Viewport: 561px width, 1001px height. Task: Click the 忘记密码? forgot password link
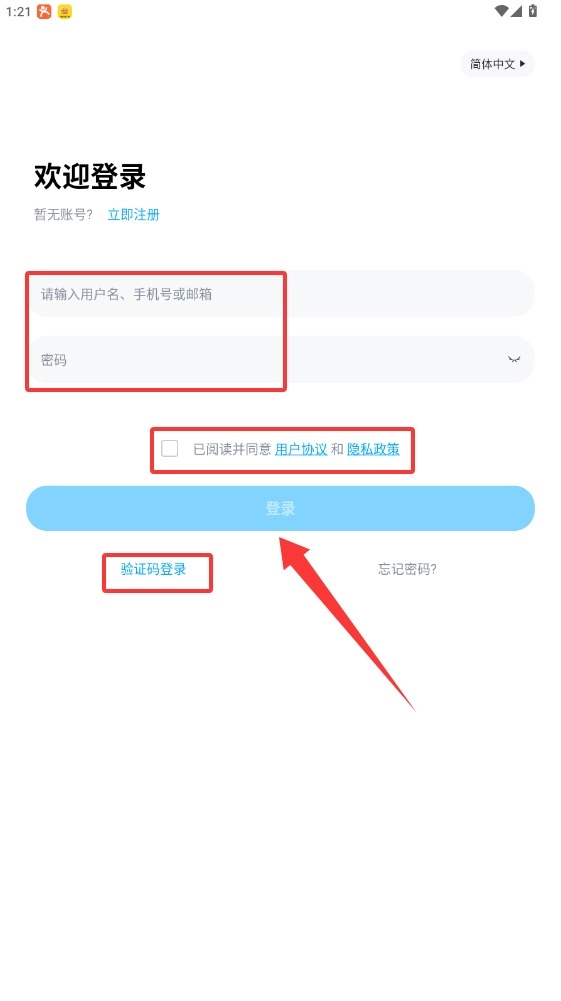[x=407, y=569]
